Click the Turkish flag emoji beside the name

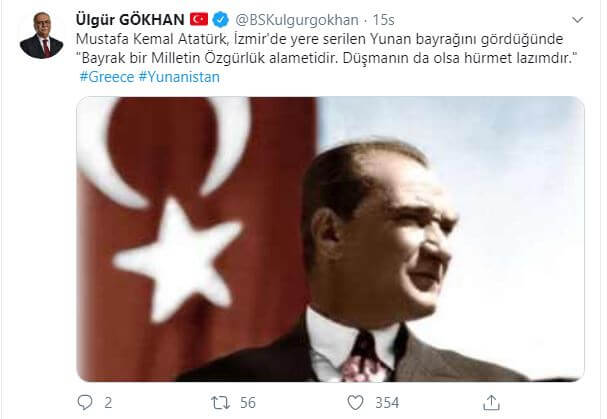(x=199, y=19)
